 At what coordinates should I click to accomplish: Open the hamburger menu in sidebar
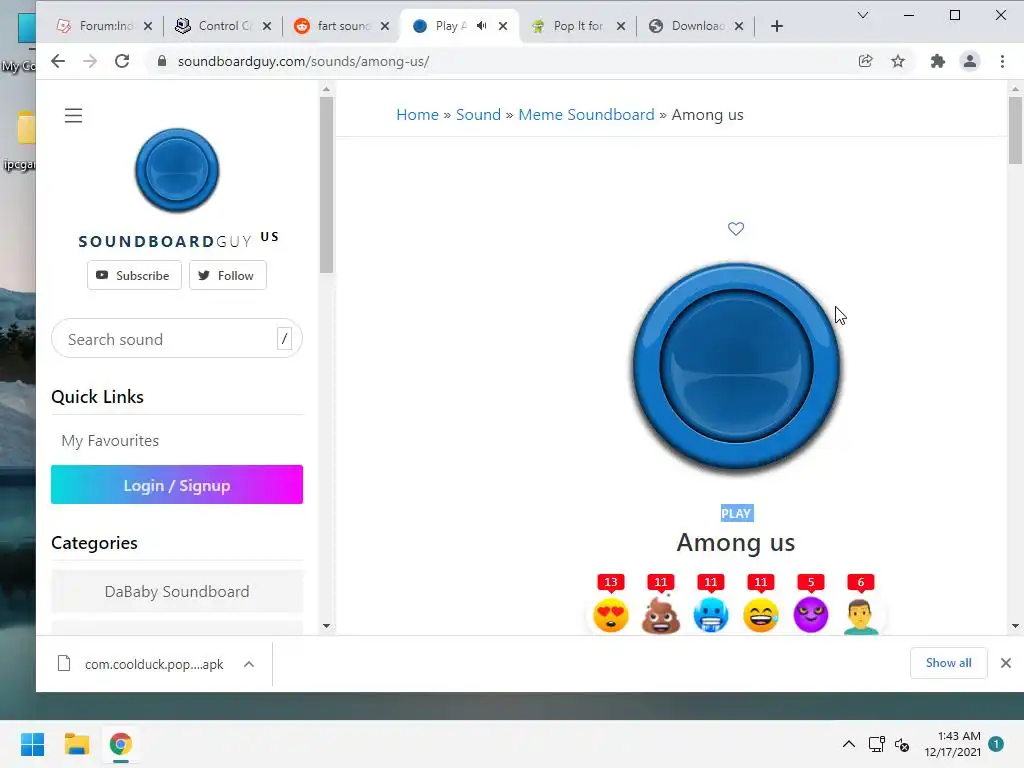point(73,116)
